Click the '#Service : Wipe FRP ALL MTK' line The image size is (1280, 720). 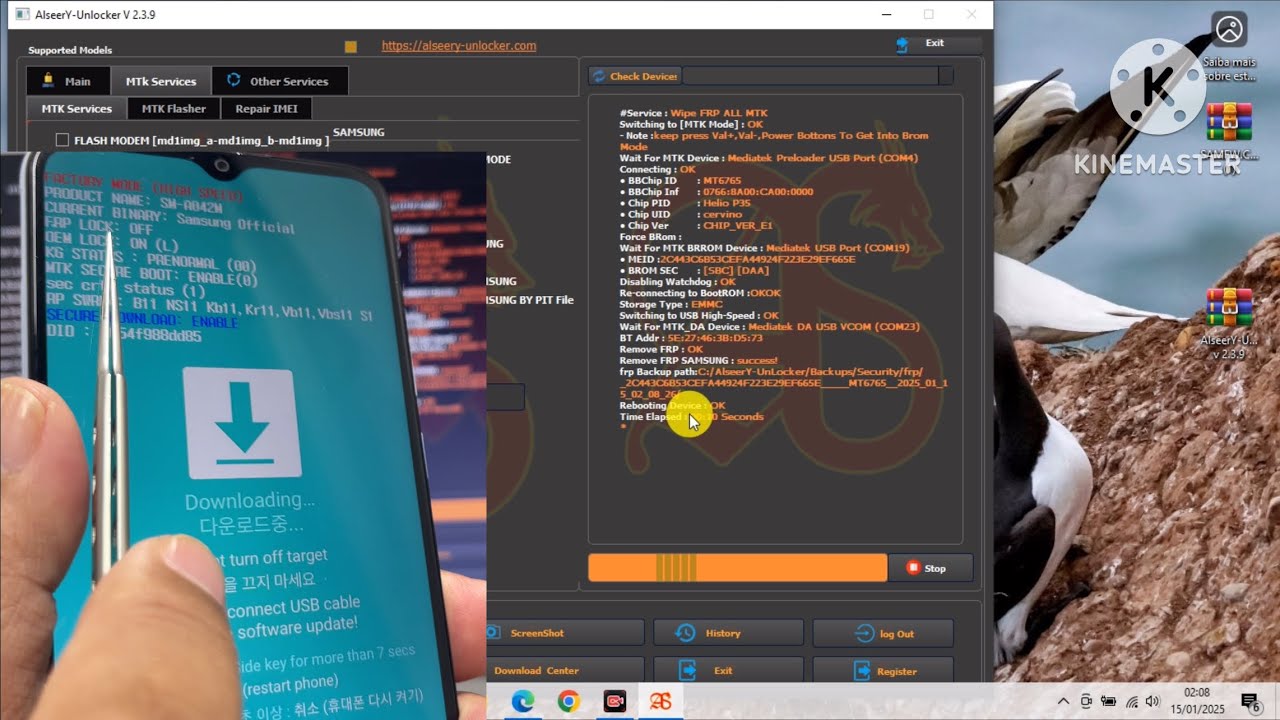click(694, 113)
